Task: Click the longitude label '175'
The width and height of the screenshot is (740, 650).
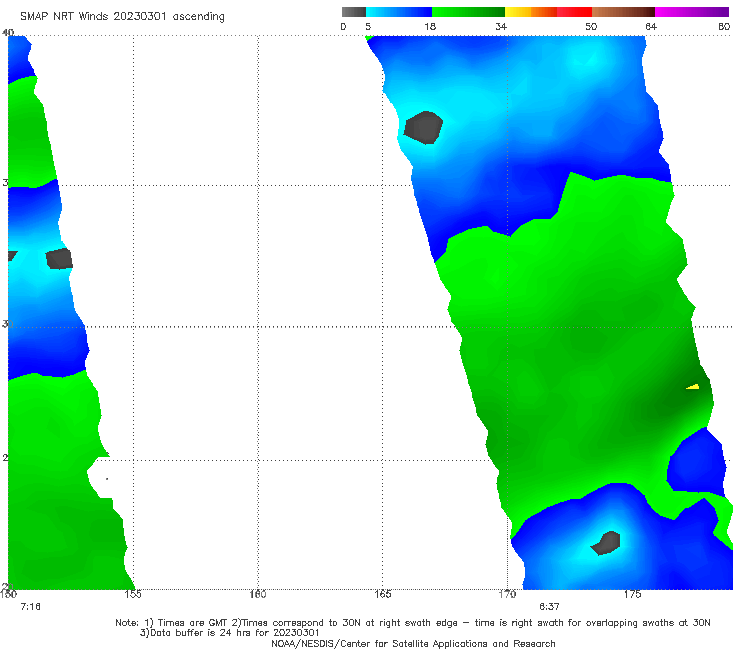Action: point(632,594)
